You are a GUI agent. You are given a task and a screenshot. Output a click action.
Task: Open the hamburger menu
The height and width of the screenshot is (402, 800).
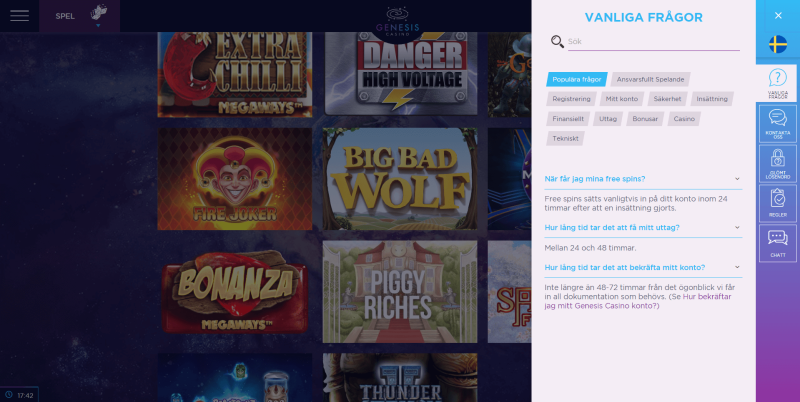point(19,16)
